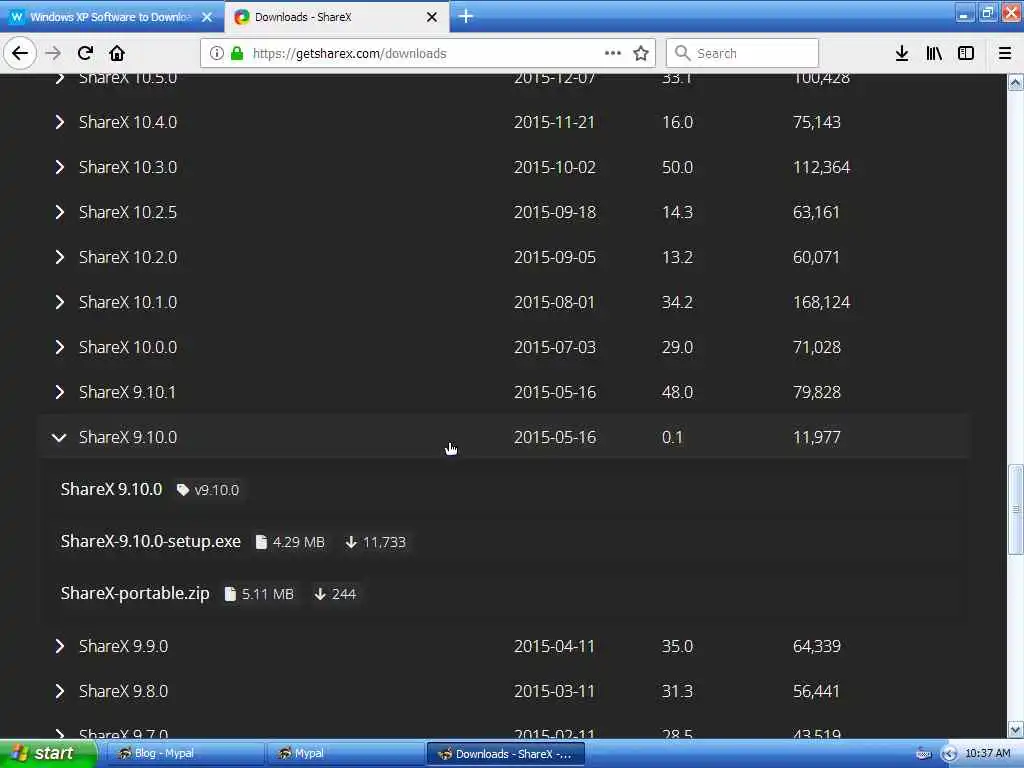The height and width of the screenshot is (768, 1024).
Task: Open the library bookmarks icon
Action: tap(934, 54)
